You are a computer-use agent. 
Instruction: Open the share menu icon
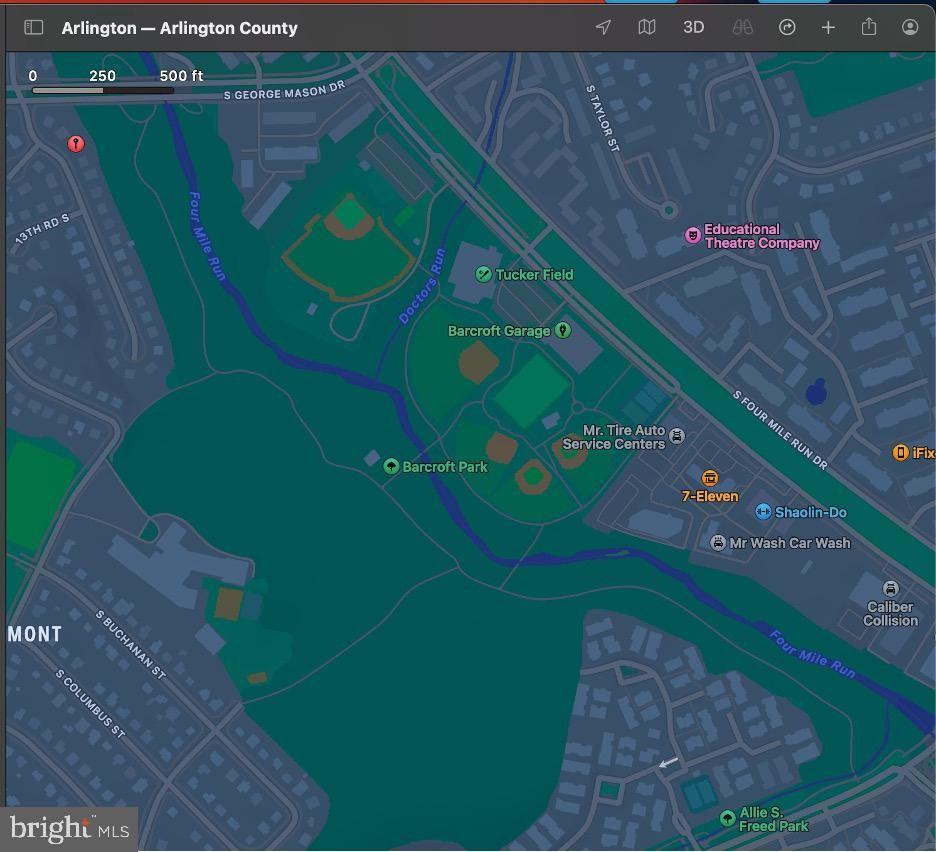click(x=869, y=28)
